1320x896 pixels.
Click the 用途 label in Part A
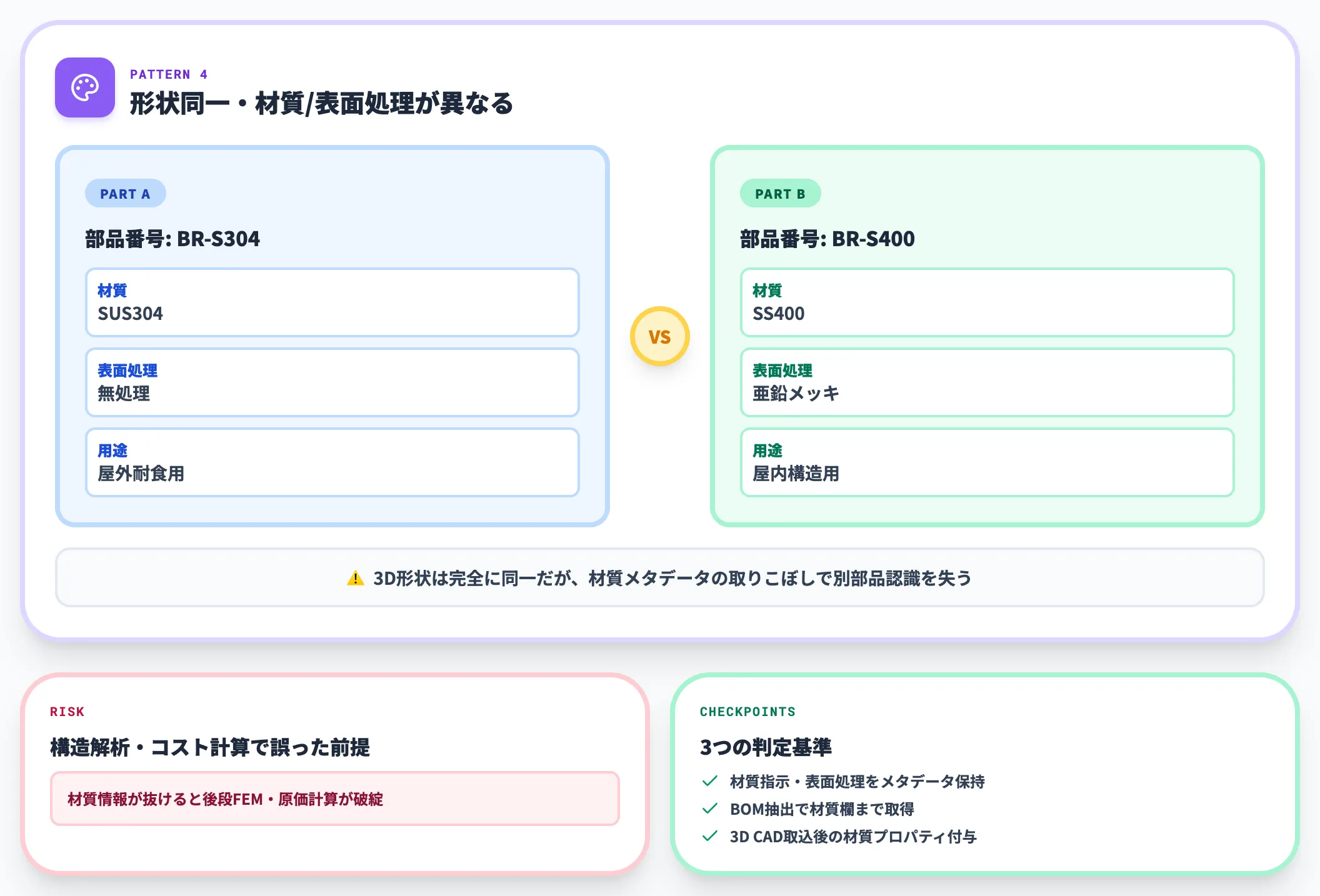tap(112, 450)
